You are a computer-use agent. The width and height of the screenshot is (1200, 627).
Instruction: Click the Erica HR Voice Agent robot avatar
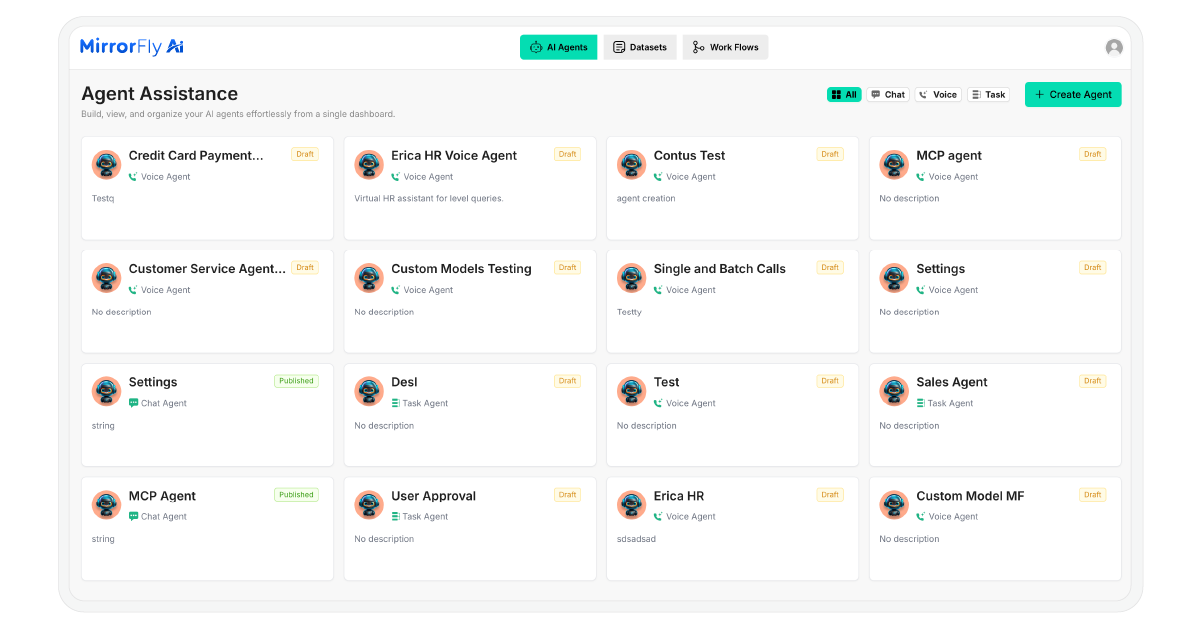point(369,165)
